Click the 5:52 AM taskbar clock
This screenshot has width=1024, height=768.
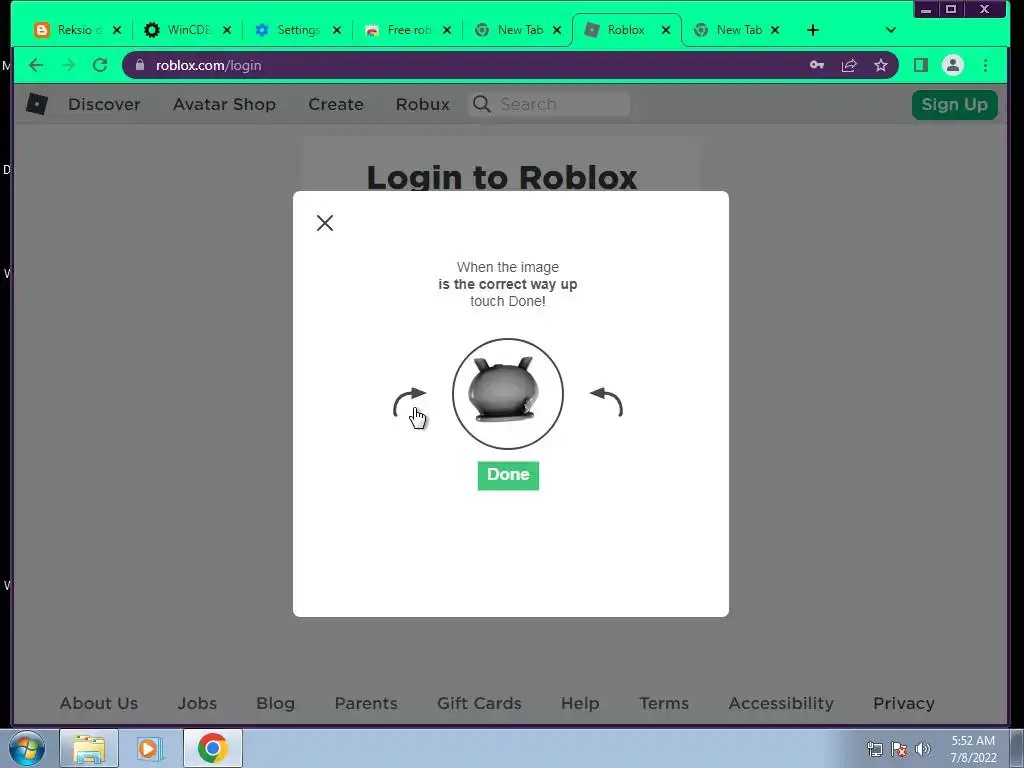click(x=973, y=749)
